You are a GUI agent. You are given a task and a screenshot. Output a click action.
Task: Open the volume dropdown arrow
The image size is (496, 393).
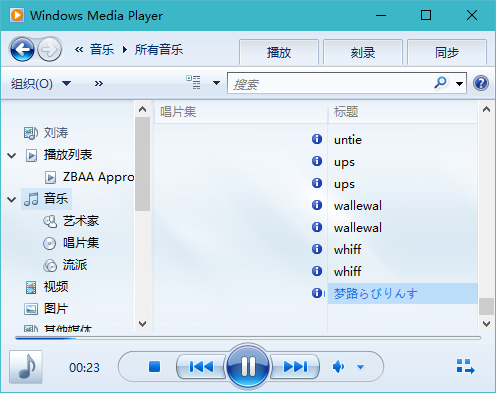[360, 367]
